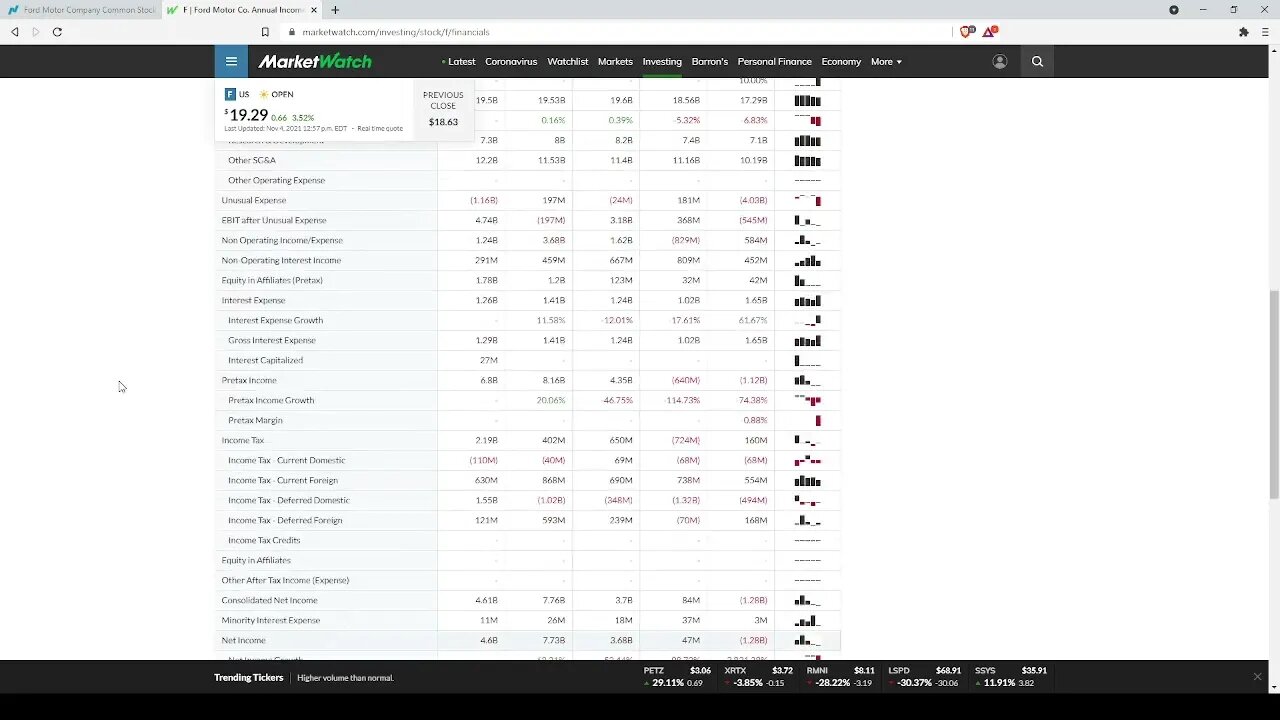Open Brave Shields icon
1280x720 pixels.
966,32
